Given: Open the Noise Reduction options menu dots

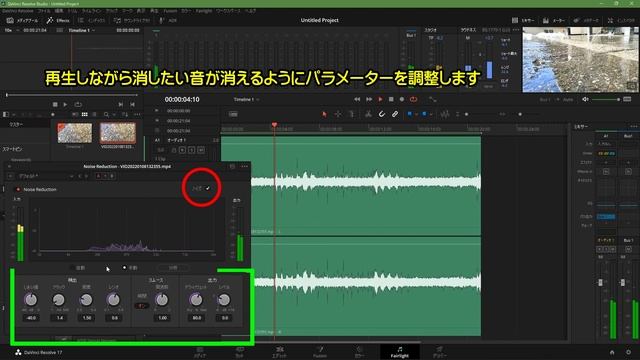Looking at the screenshot, I should click(244, 167).
